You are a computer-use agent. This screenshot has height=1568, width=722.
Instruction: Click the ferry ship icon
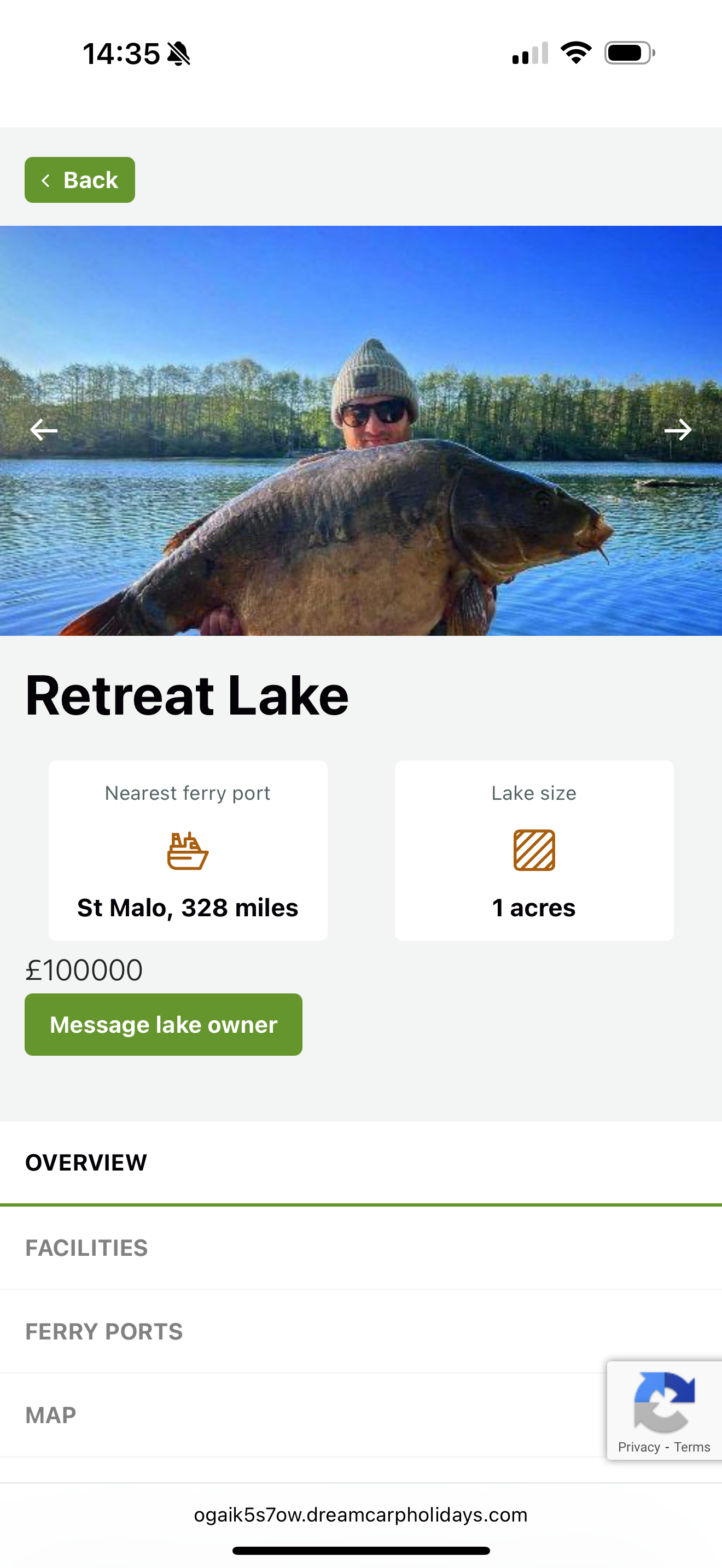coord(188,850)
